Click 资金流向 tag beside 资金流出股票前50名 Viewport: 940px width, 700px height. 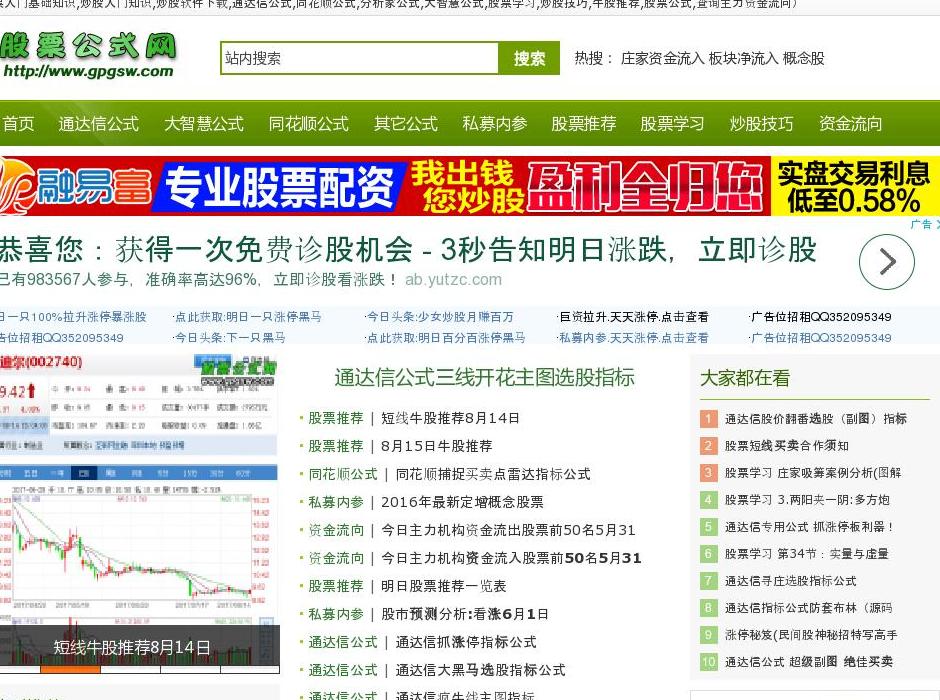tap(336, 530)
